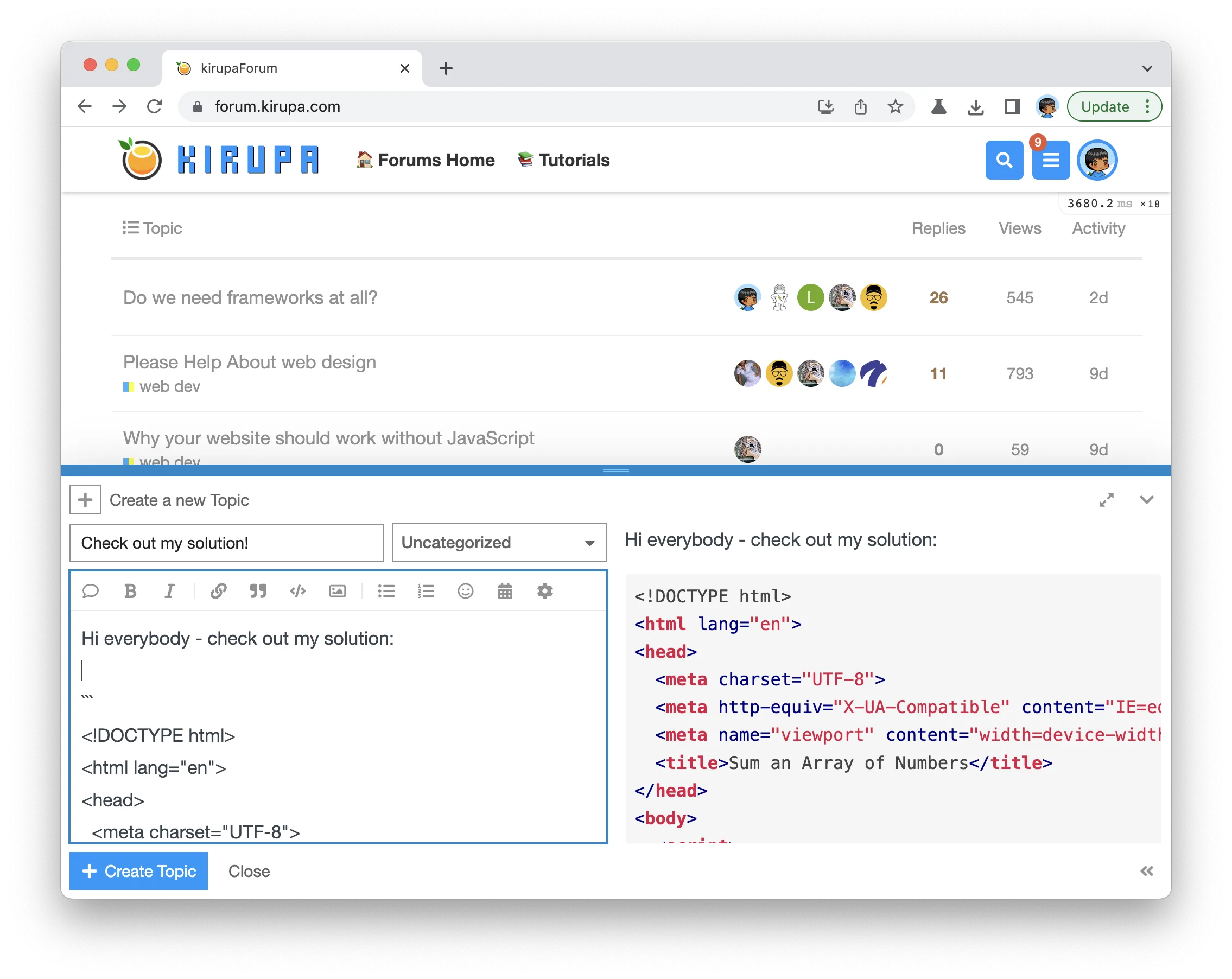Open topic 'Do we need frameworks at all?'
This screenshot has height=979, width=1232.
coord(250,298)
